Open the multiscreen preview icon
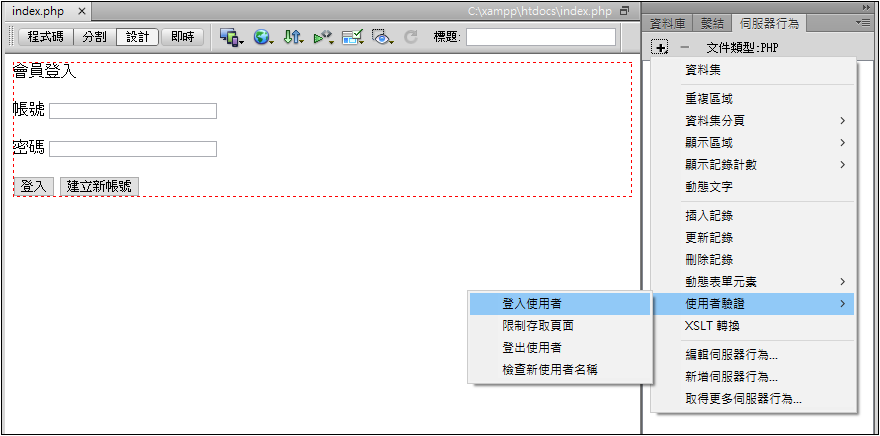This screenshot has width=880, height=436. pos(231,37)
